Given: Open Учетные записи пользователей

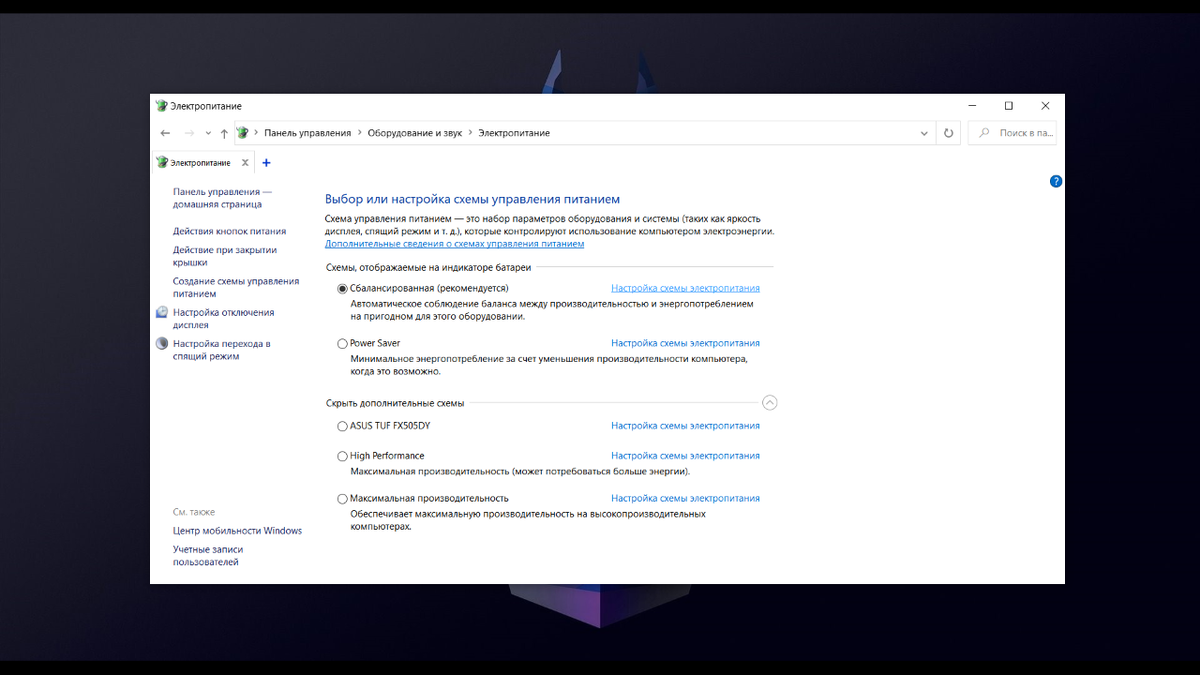Looking at the screenshot, I should [208, 556].
